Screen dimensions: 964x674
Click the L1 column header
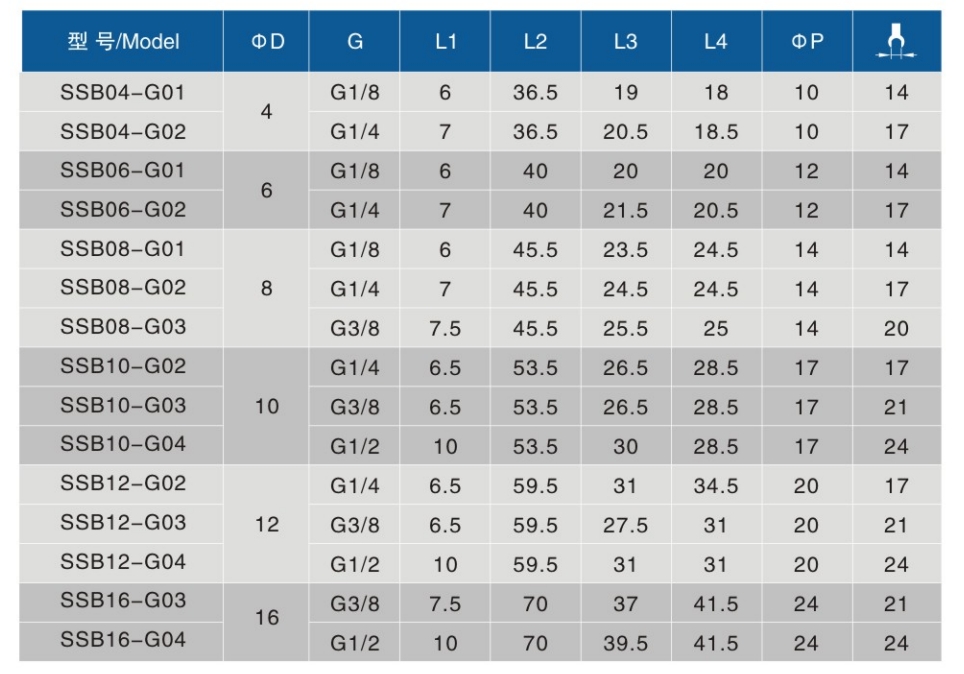[x=445, y=42]
